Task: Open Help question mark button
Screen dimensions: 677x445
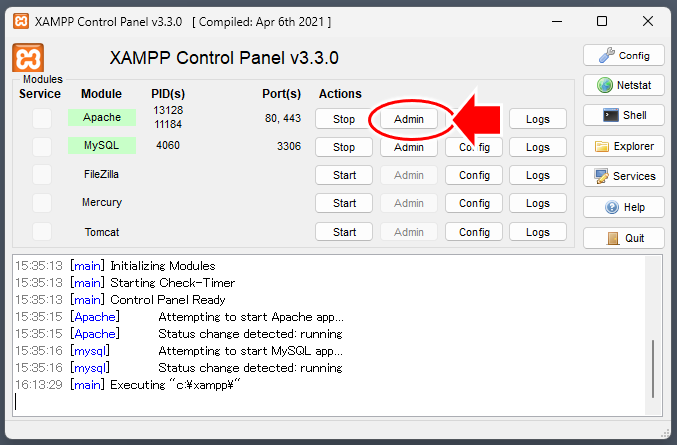Action: coord(623,207)
